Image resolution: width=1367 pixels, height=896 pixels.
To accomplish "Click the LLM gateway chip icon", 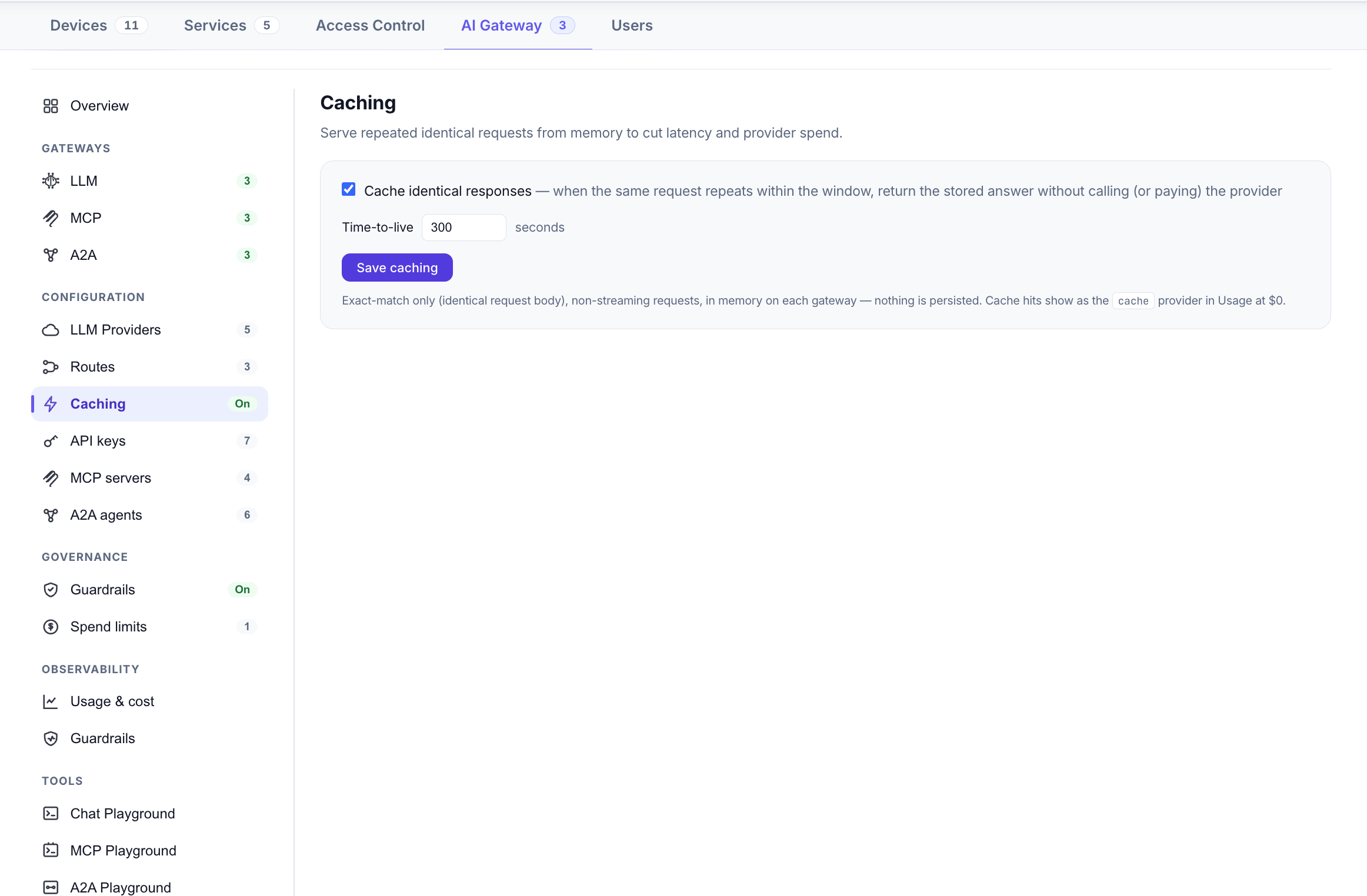I will (51, 181).
